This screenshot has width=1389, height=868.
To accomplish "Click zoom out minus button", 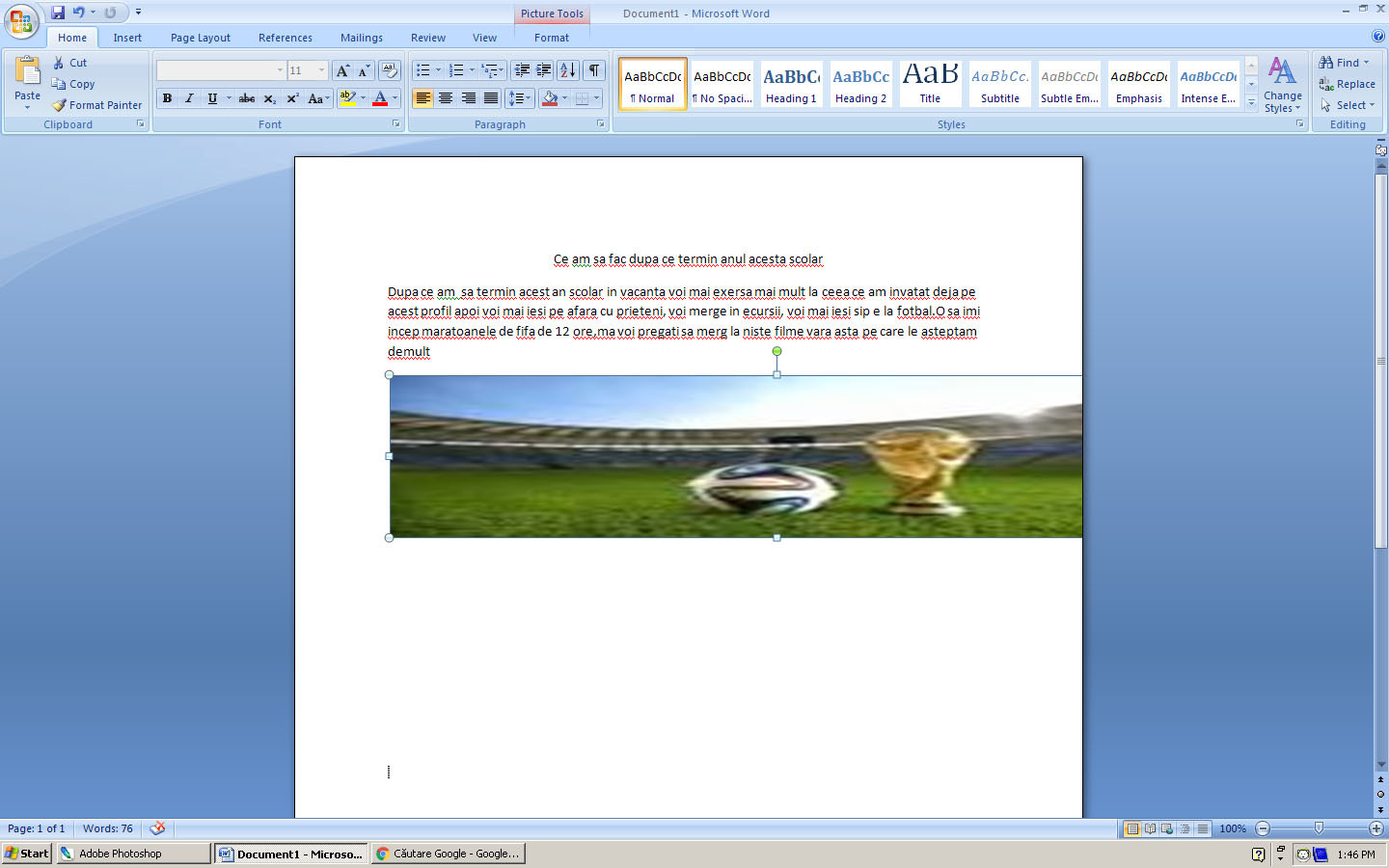I will [1263, 828].
